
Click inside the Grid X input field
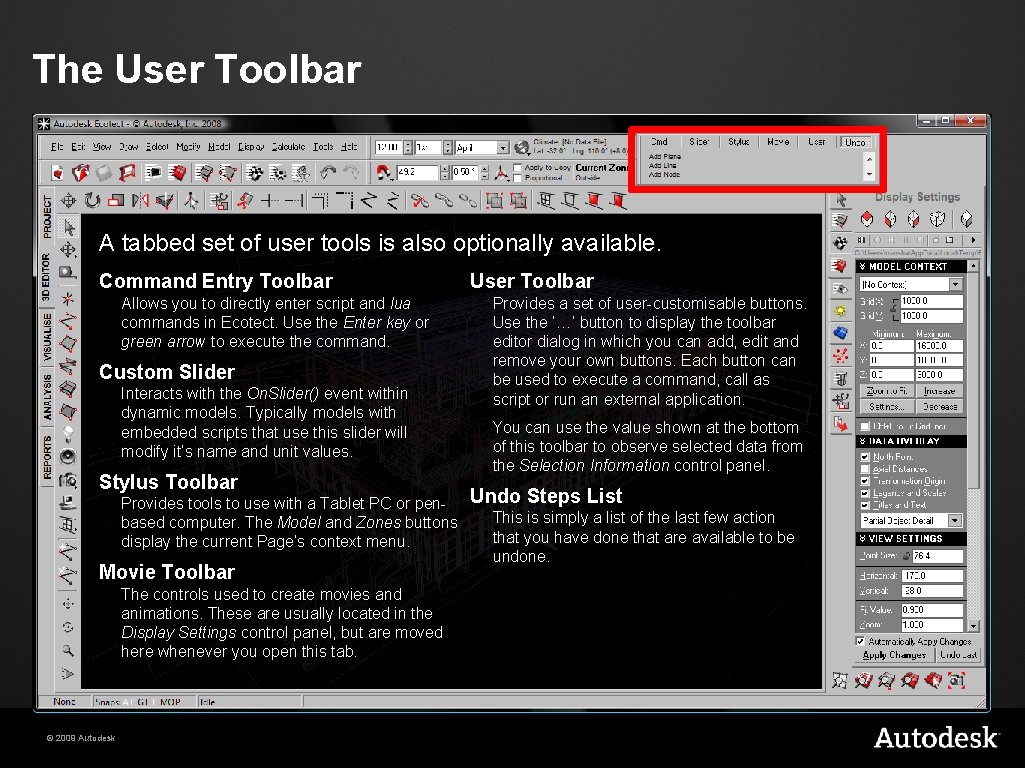pyautogui.click(x=930, y=300)
